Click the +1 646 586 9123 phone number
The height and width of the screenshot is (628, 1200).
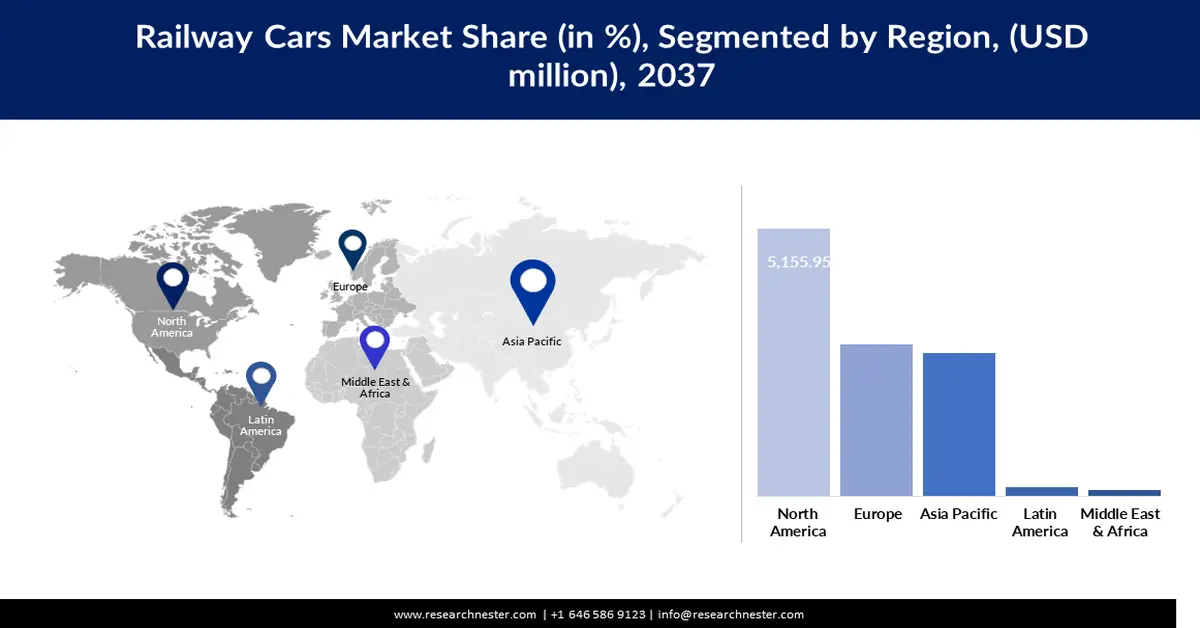(597, 614)
